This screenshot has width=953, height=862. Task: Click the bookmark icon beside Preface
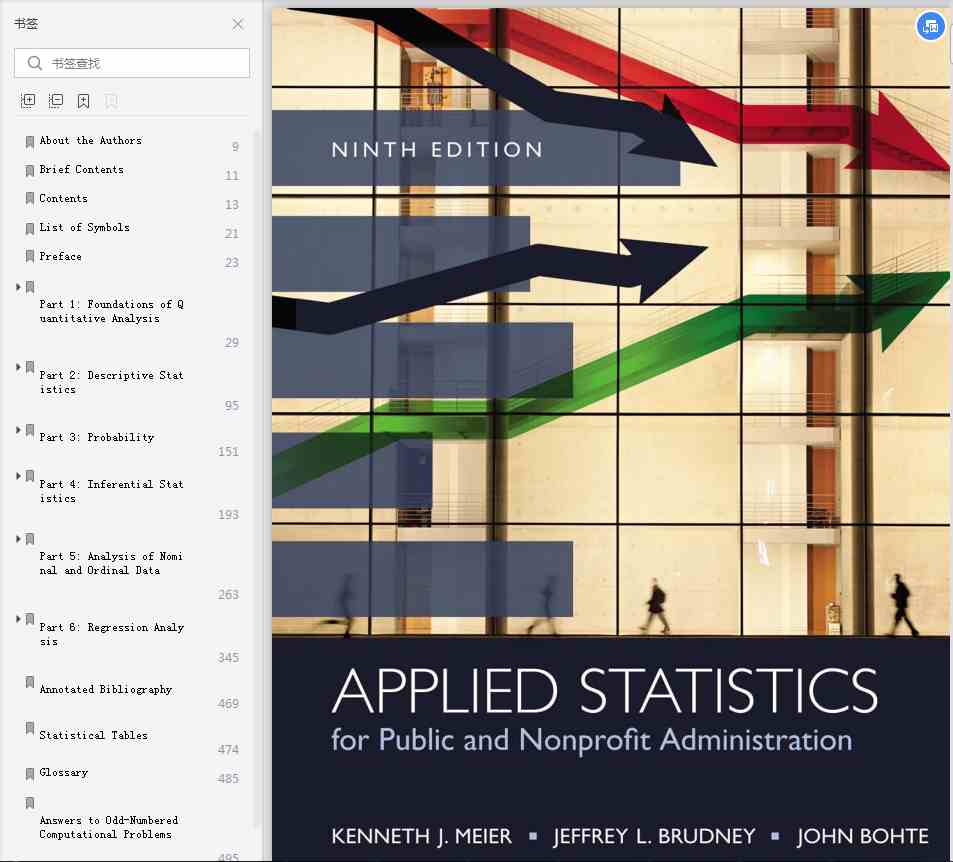click(x=30, y=256)
